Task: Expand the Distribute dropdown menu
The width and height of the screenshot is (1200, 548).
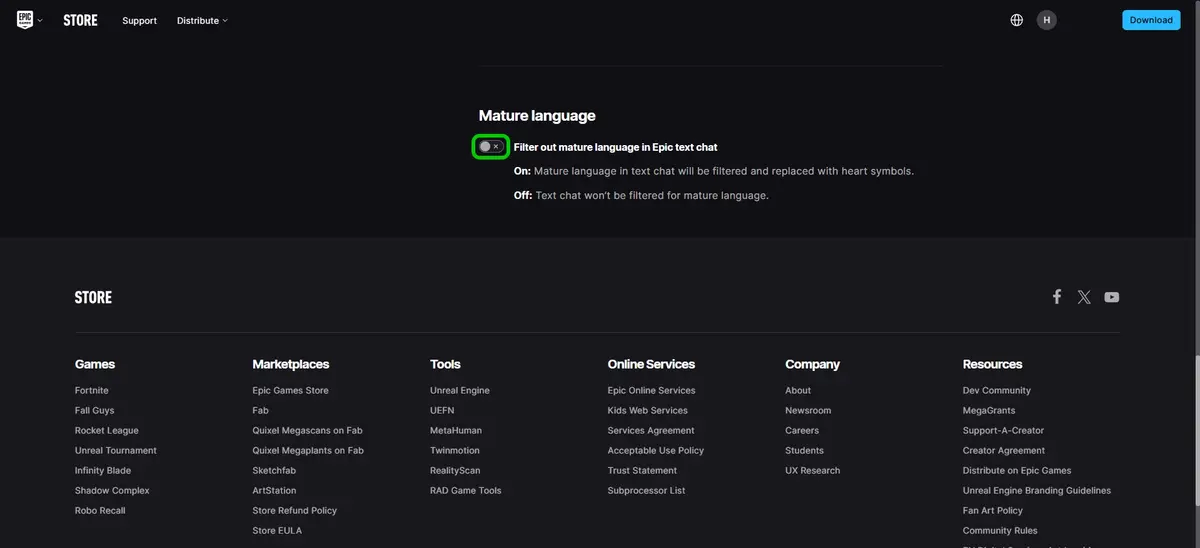Action: pos(202,20)
